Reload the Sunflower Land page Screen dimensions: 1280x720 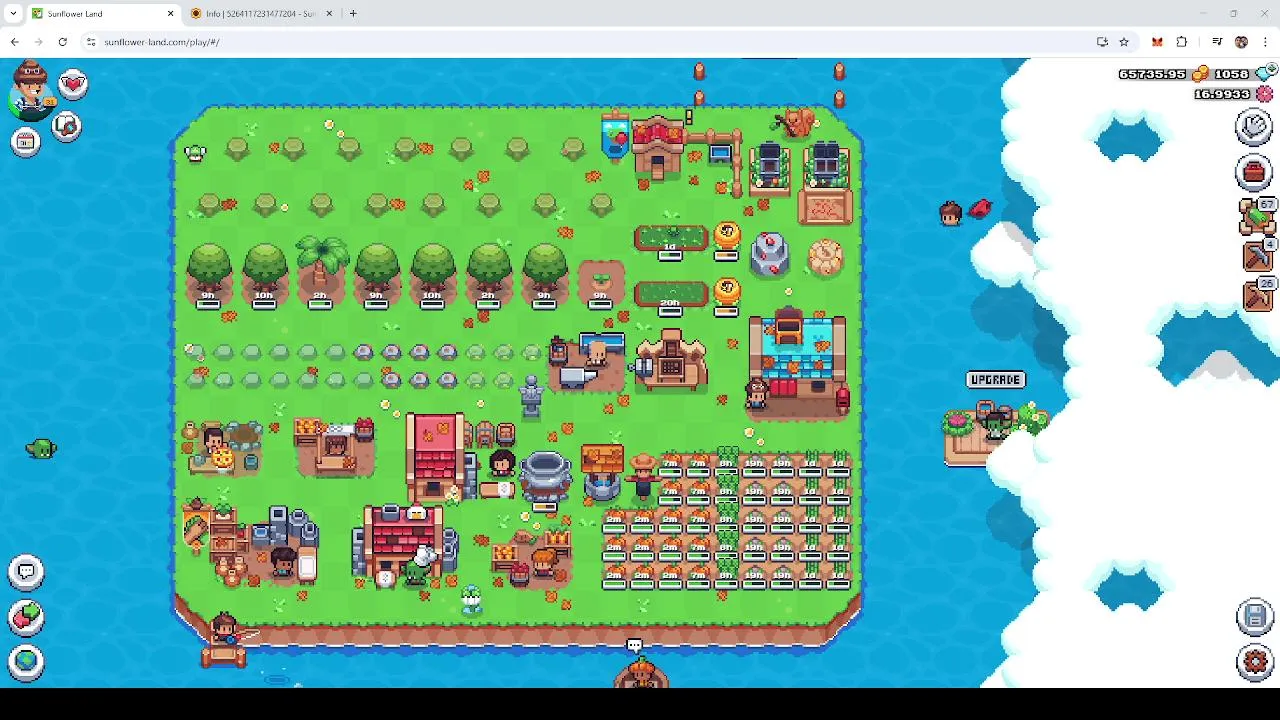[62, 42]
